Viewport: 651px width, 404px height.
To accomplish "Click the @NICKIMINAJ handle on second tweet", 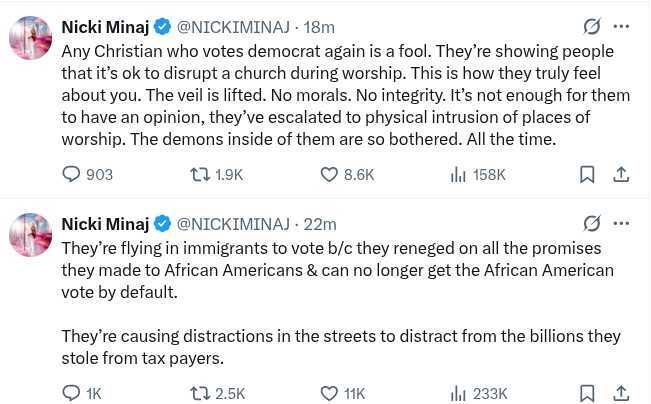I will point(233,224).
